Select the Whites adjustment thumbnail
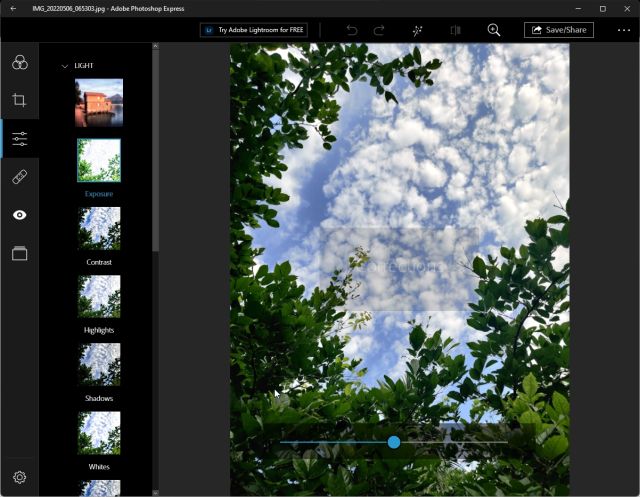This screenshot has width=640, height=497. click(99, 433)
